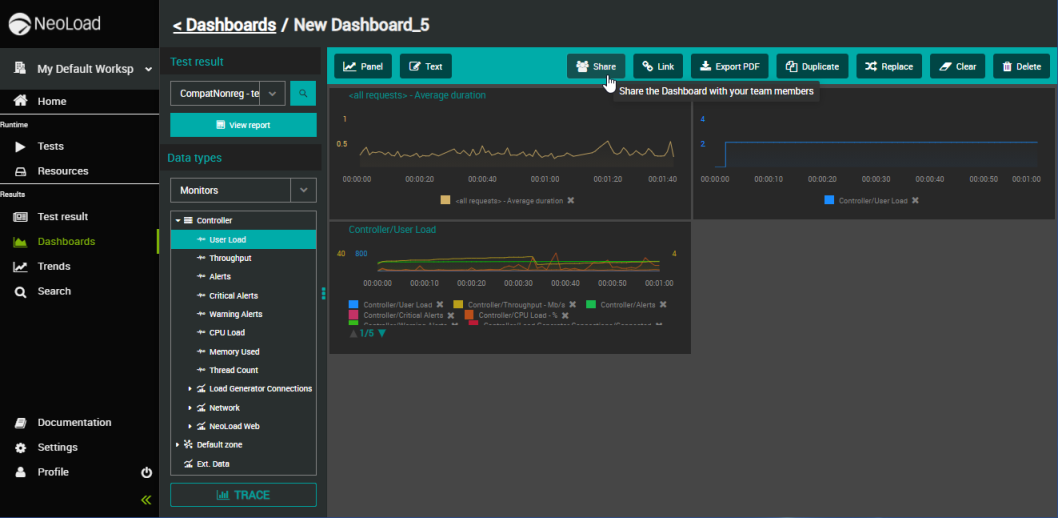Go to next legend page arrow

pos(381,334)
